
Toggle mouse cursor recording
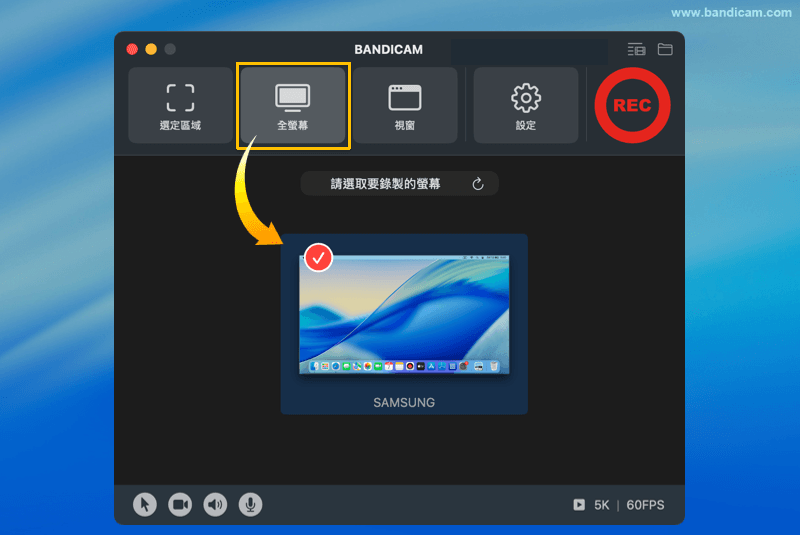coord(145,504)
